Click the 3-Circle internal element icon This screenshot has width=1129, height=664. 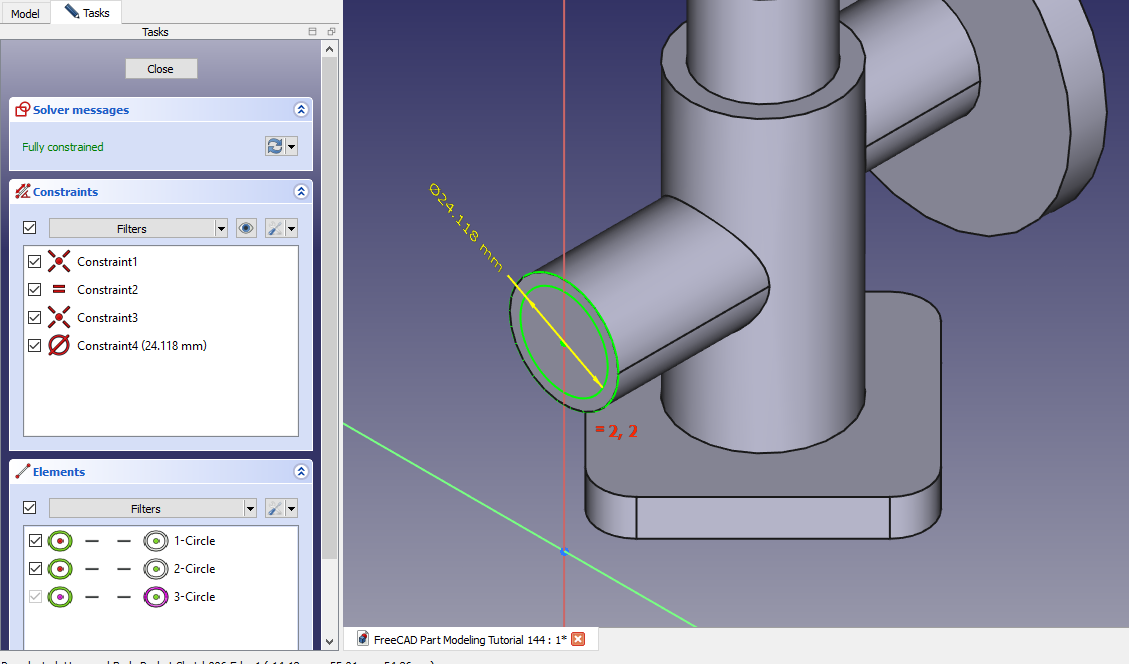(155, 597)
